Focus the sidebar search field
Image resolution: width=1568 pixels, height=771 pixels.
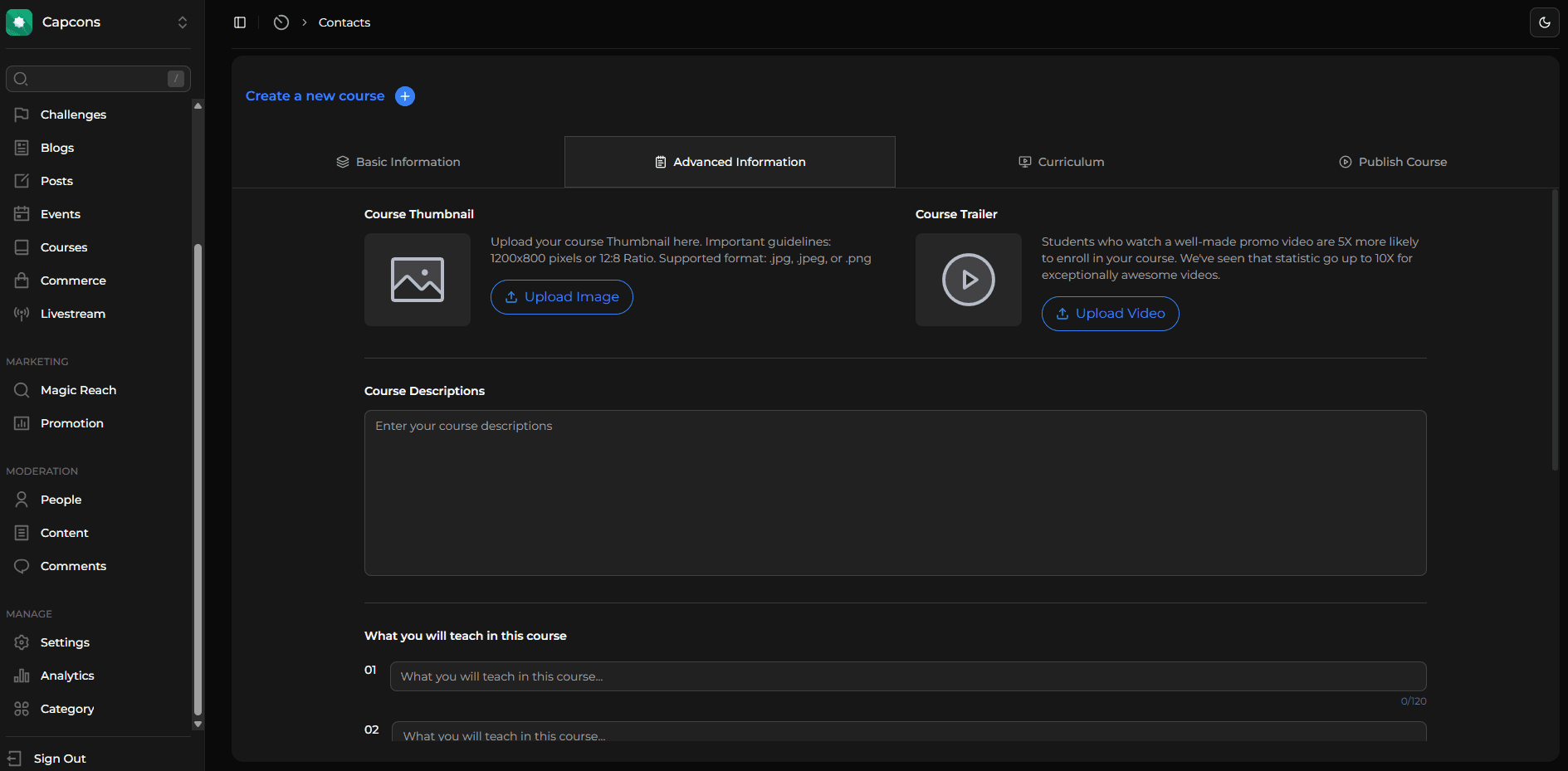(x=98, y=79)
